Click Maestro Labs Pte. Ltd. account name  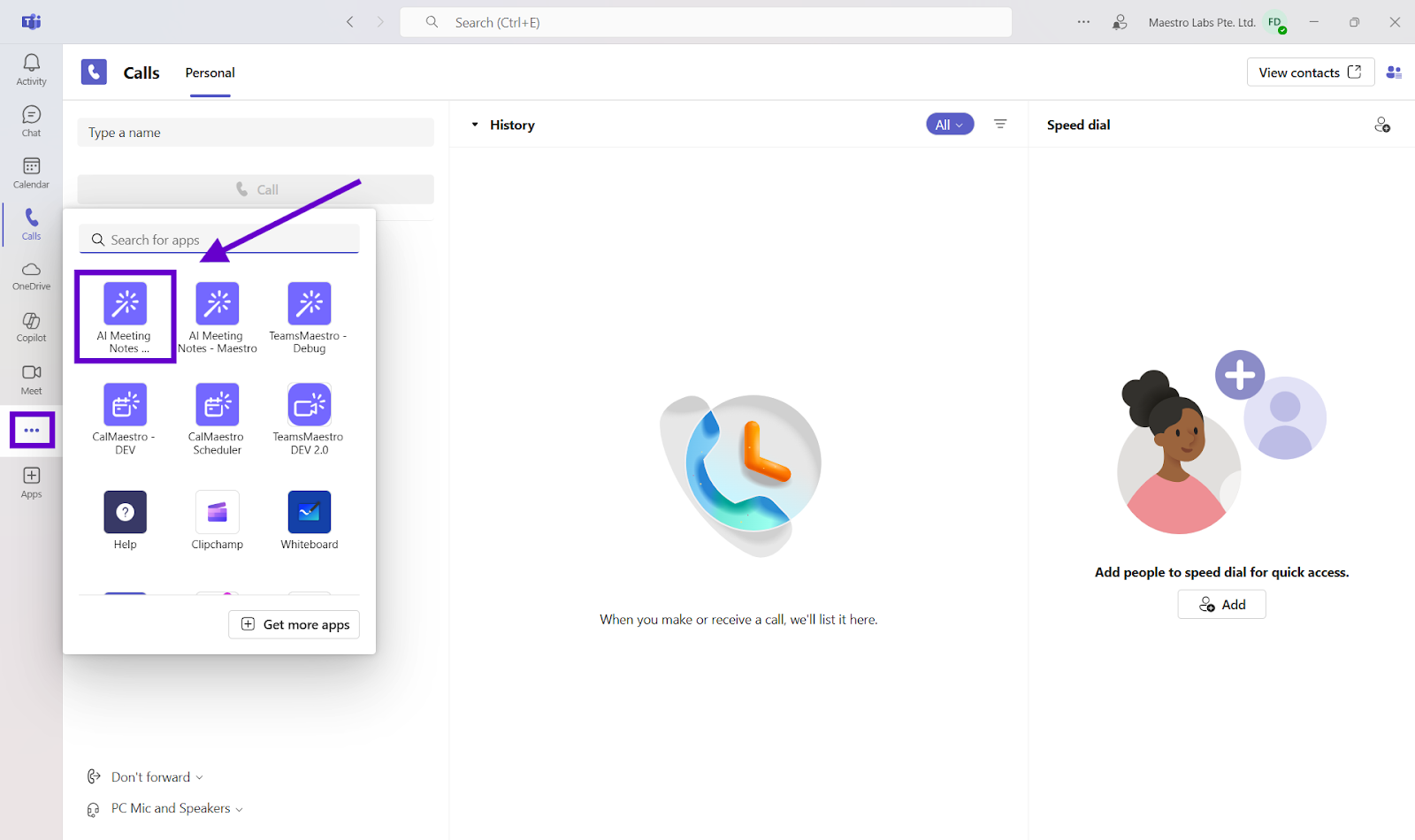coord(1202,22)
